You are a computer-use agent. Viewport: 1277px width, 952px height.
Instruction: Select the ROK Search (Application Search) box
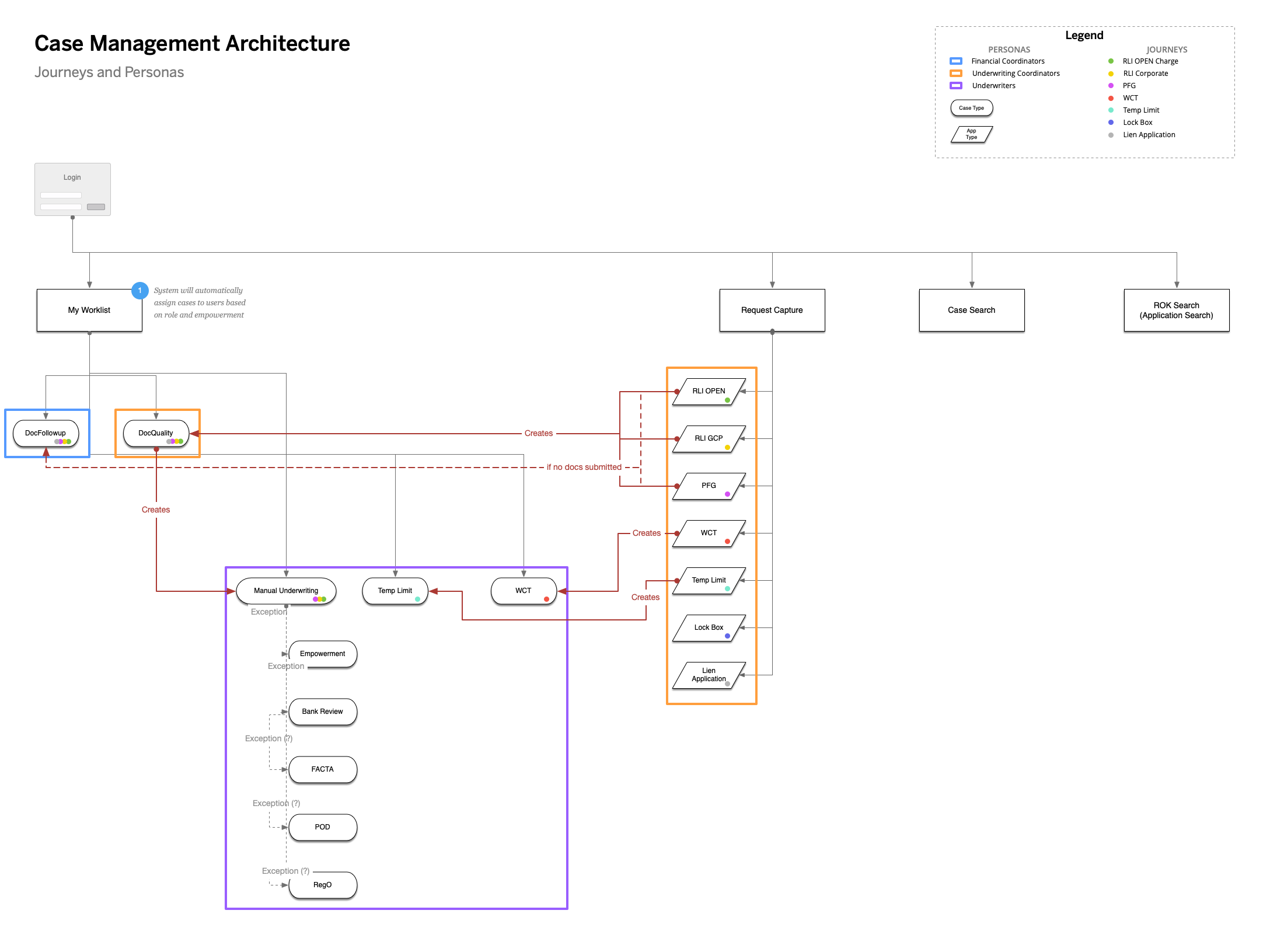[x=1177, y=310]
